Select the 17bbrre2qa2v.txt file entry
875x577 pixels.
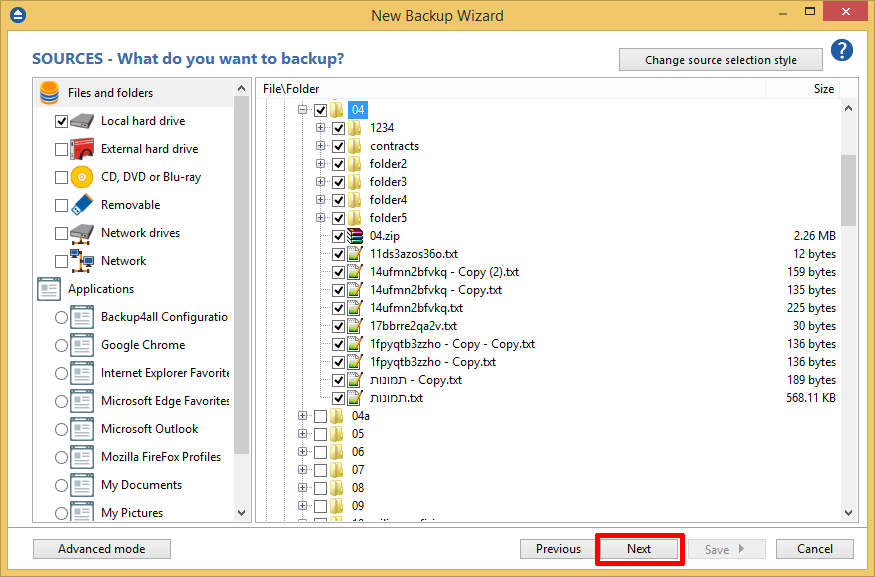point(413,326)
